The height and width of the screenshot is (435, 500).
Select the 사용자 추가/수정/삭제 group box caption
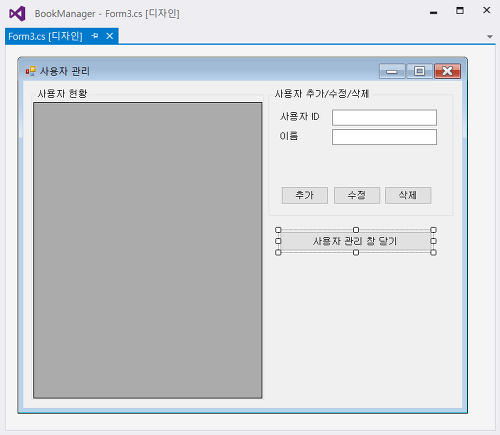[322, 94]
